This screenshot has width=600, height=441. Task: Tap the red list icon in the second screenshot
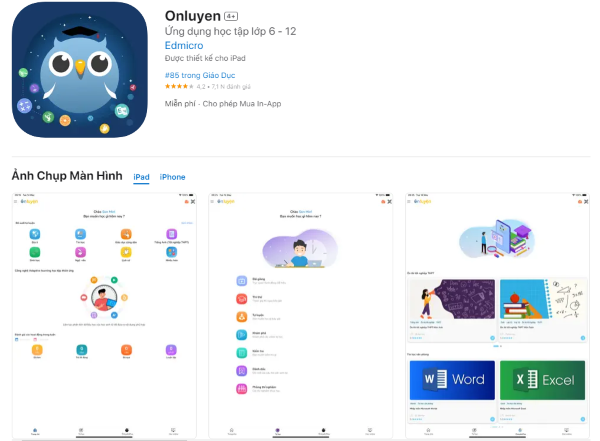pyautogui.click(x=241, y=299)
